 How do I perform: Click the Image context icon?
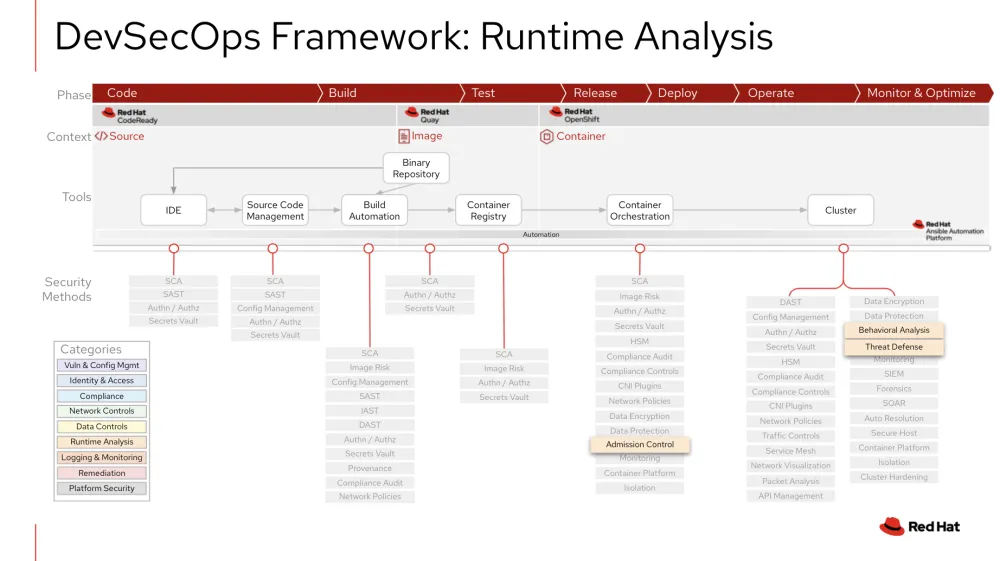click(404, 136)
